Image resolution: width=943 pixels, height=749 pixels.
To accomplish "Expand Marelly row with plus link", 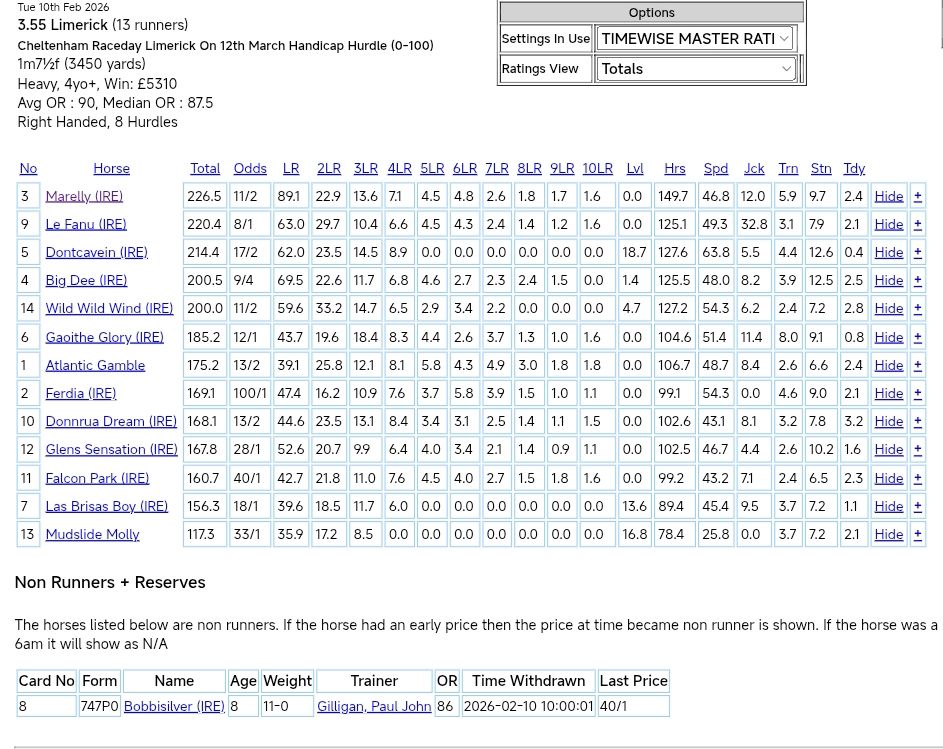I will (917, 196).
